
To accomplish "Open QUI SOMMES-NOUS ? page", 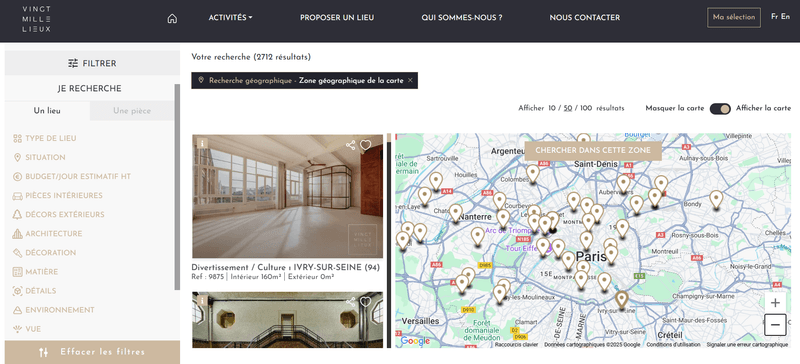I will [x=462, y=18].
